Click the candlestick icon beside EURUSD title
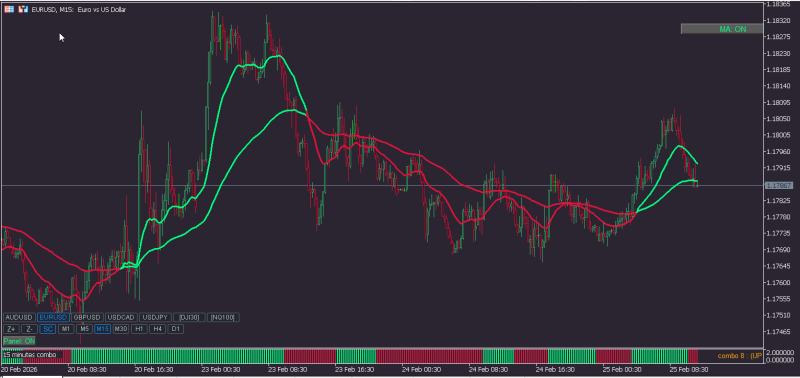This screenshot has height=378, width=800. pyautogui.click(x=23, y=9)
